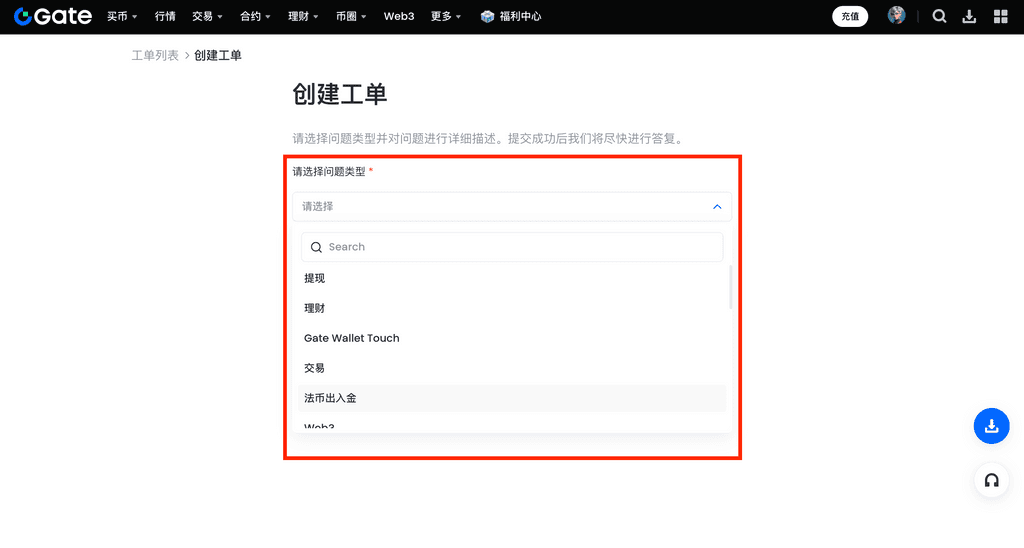Open the Web3 navigation item
Screen dimensions: 1024x548
coord(399,16)
